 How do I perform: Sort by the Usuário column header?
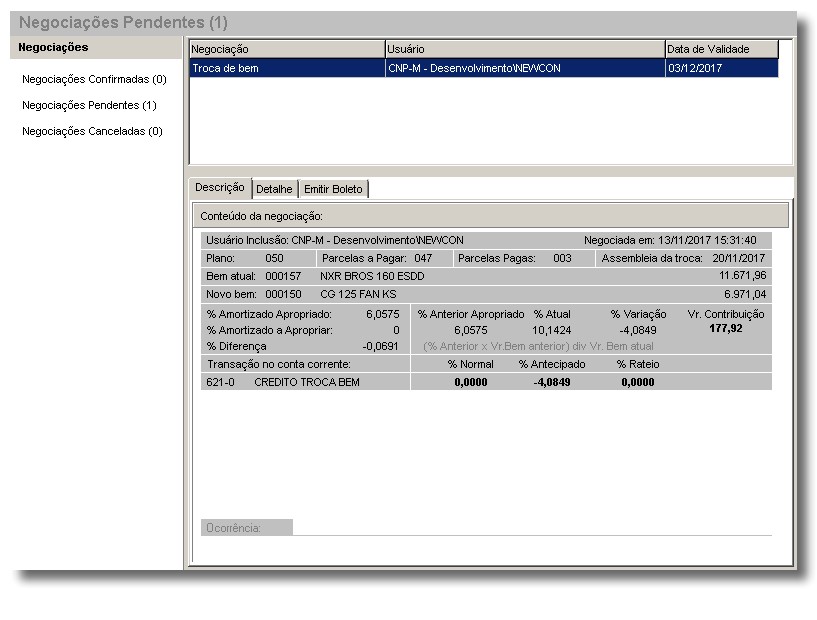coord(525,49)
